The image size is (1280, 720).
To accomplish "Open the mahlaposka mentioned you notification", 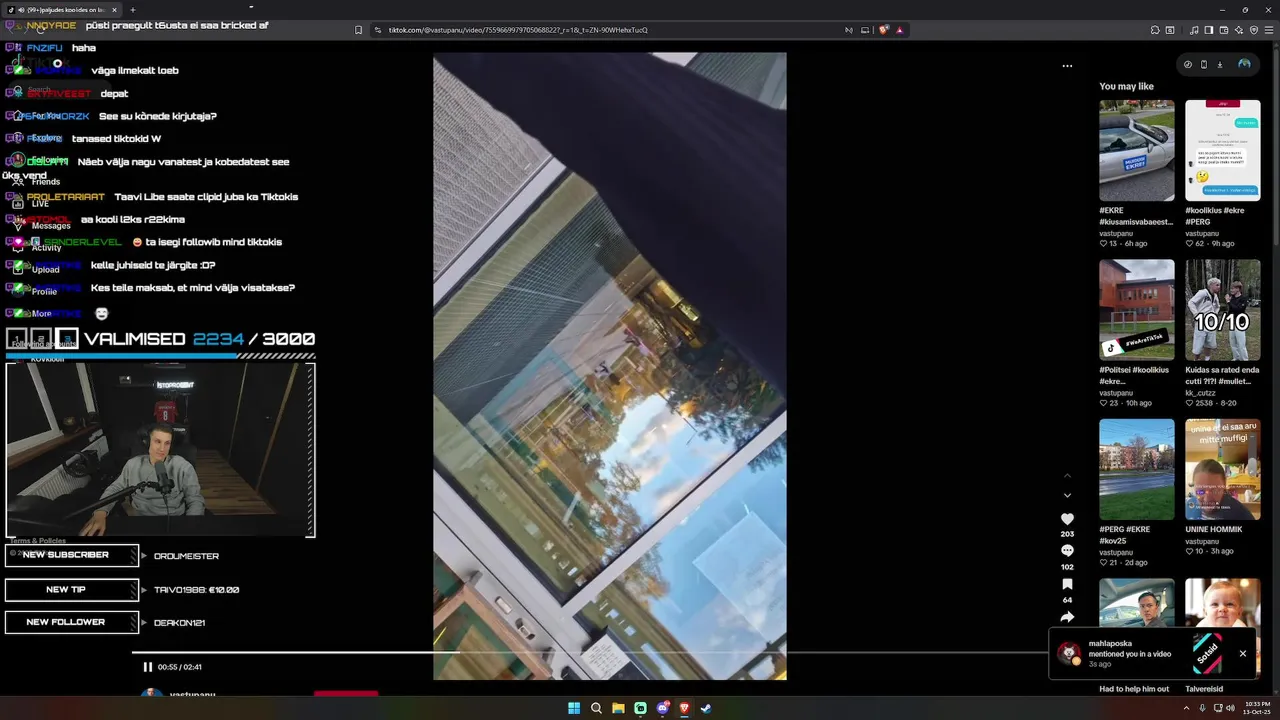I will [x=1151, y=654].
